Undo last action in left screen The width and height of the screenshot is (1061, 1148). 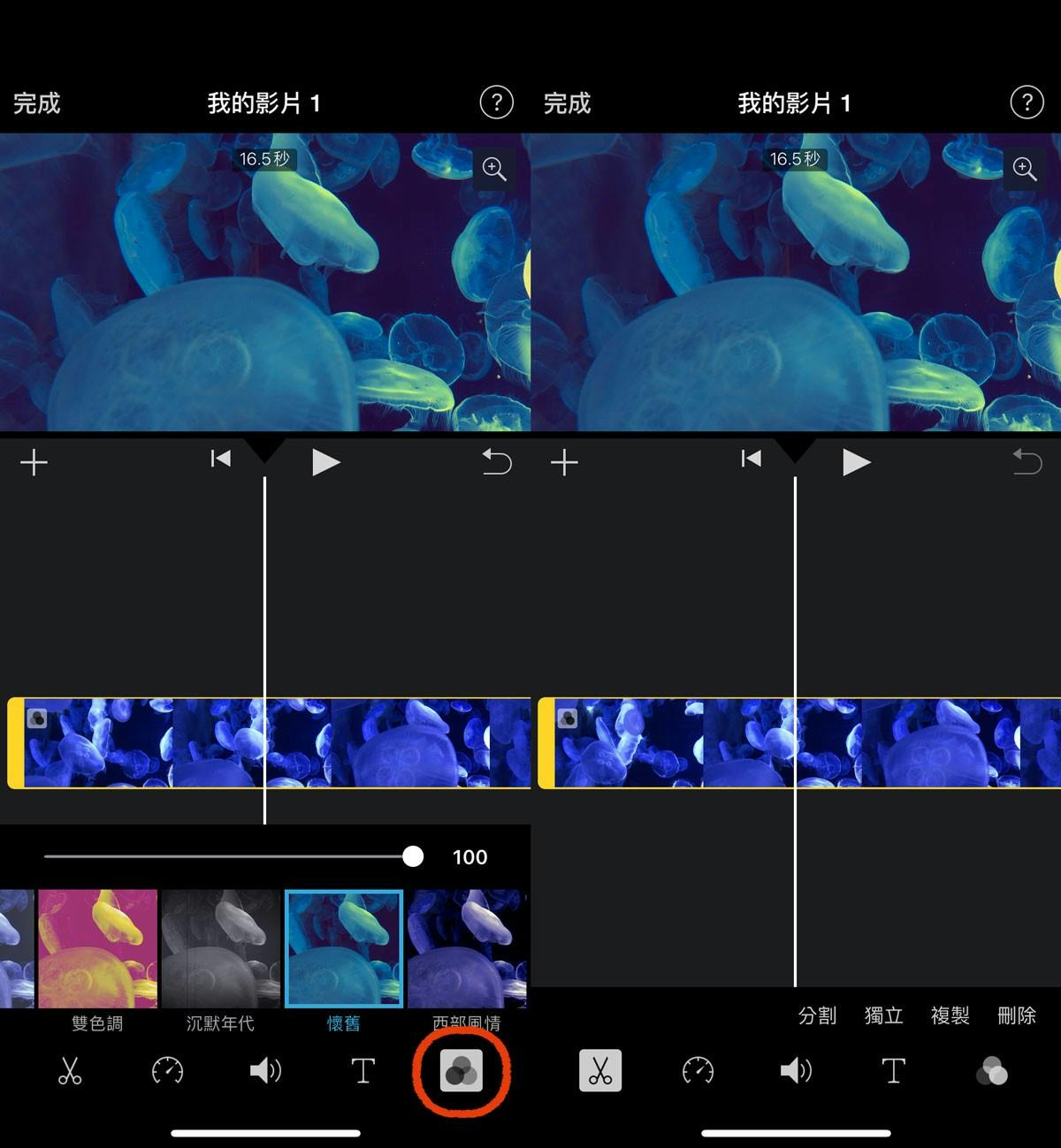[497, 461]
